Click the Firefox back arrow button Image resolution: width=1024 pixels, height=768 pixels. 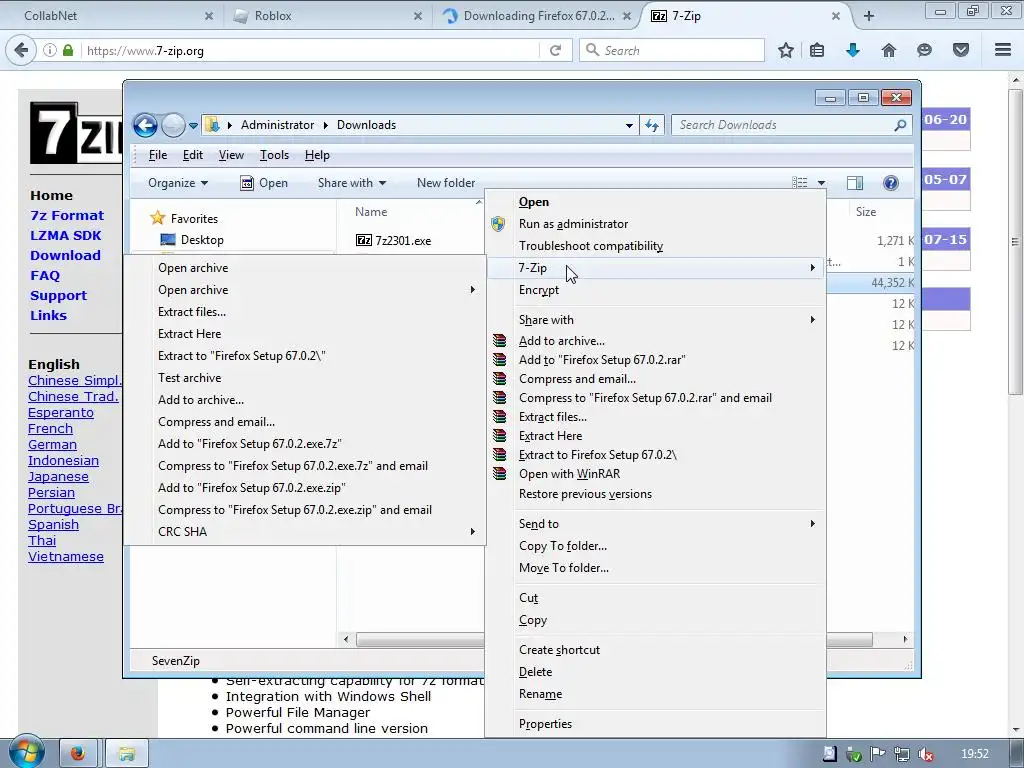tap(21, 50)
